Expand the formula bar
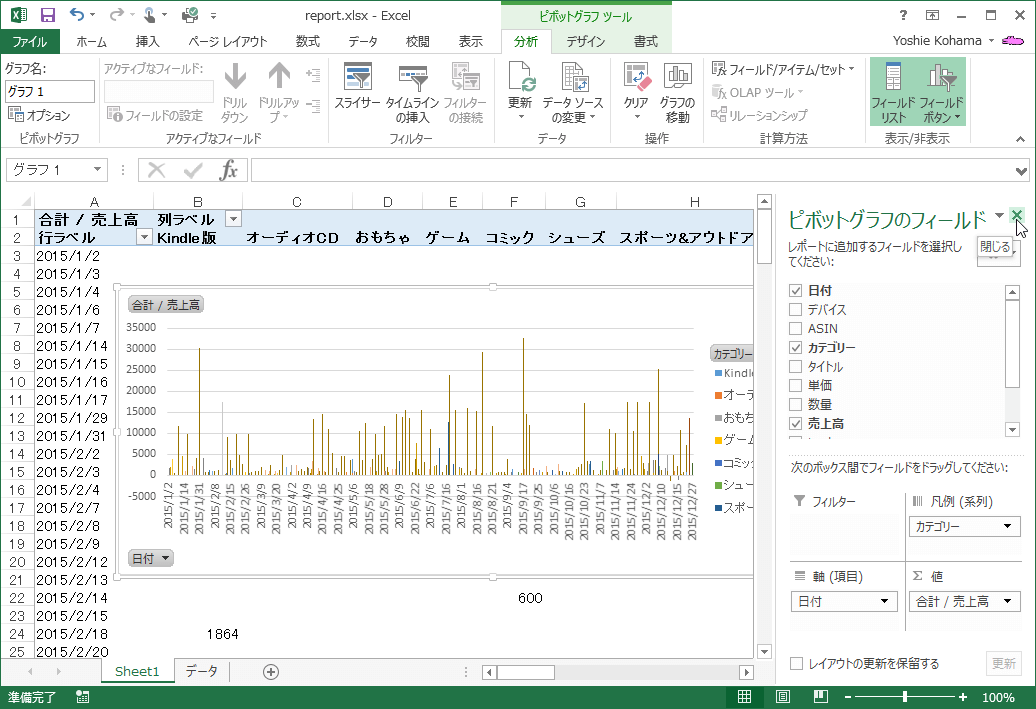The height and width of the screenshot is (709, 1036). tap(1021, 171)
